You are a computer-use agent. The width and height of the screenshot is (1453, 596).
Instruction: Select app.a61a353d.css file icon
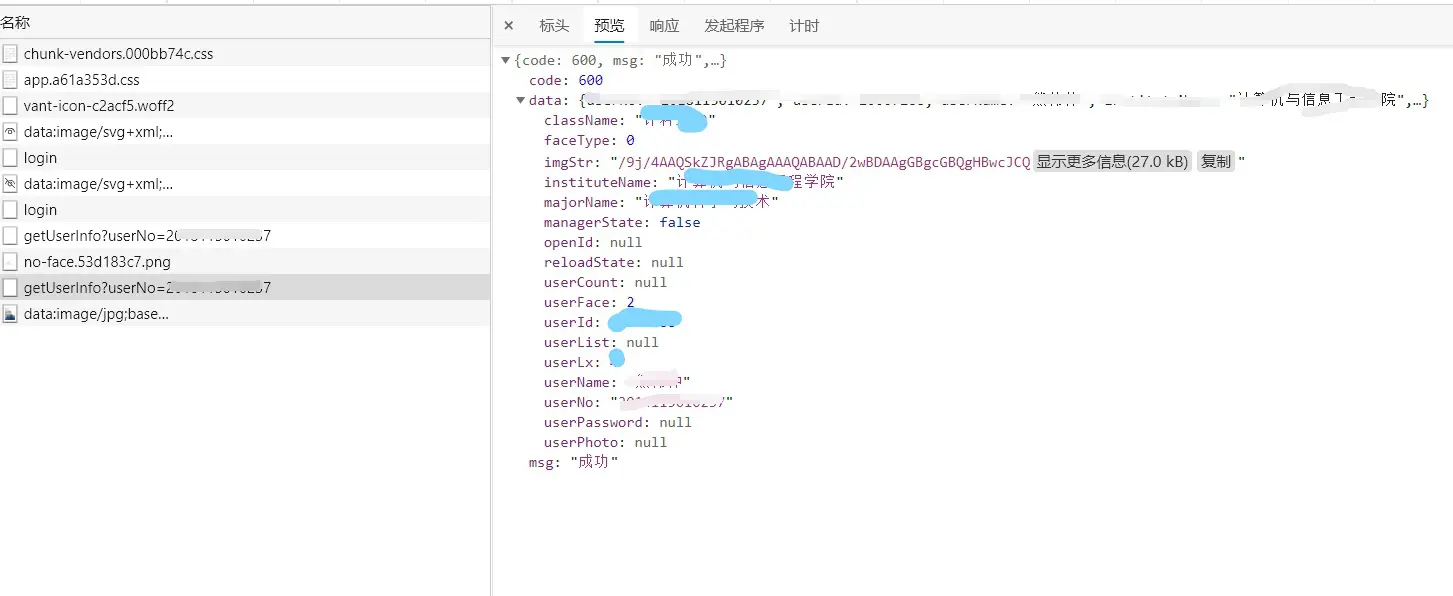click(10, 80)
